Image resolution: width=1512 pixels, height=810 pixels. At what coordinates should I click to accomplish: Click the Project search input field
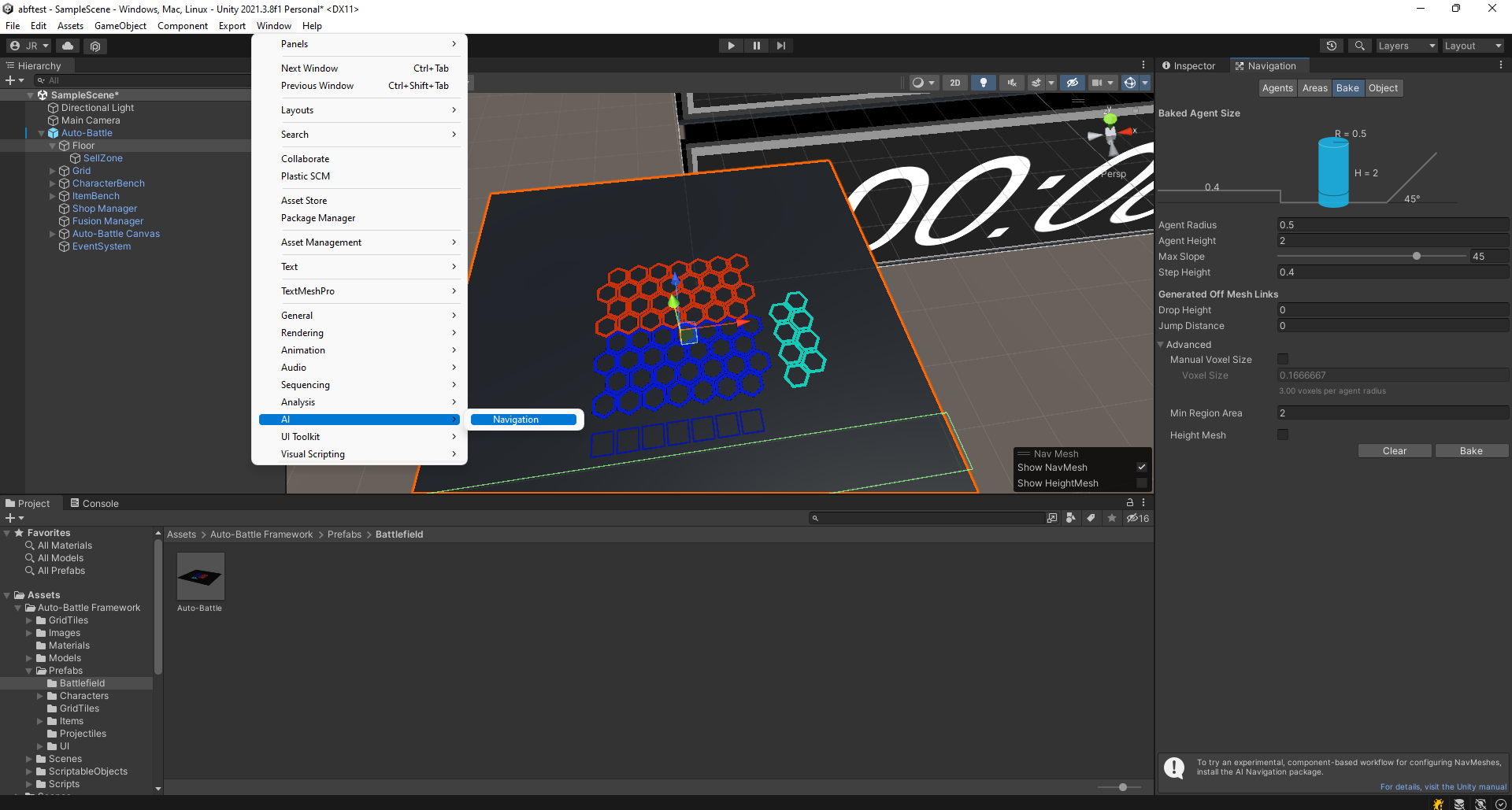tap(927, 518)
